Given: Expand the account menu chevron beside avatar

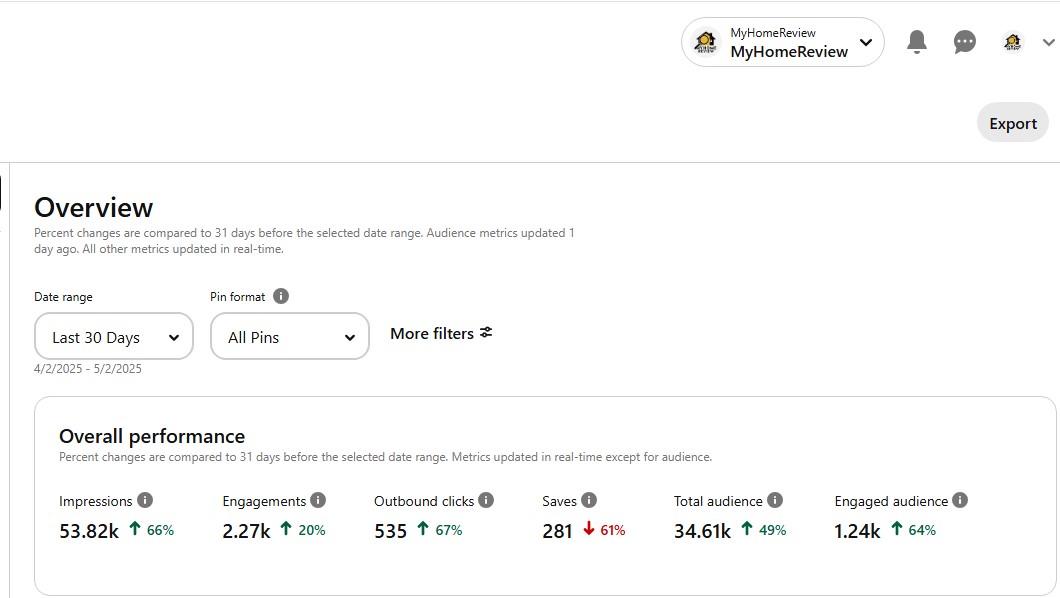Looking at the screenshot, I should click(1049, 42).
